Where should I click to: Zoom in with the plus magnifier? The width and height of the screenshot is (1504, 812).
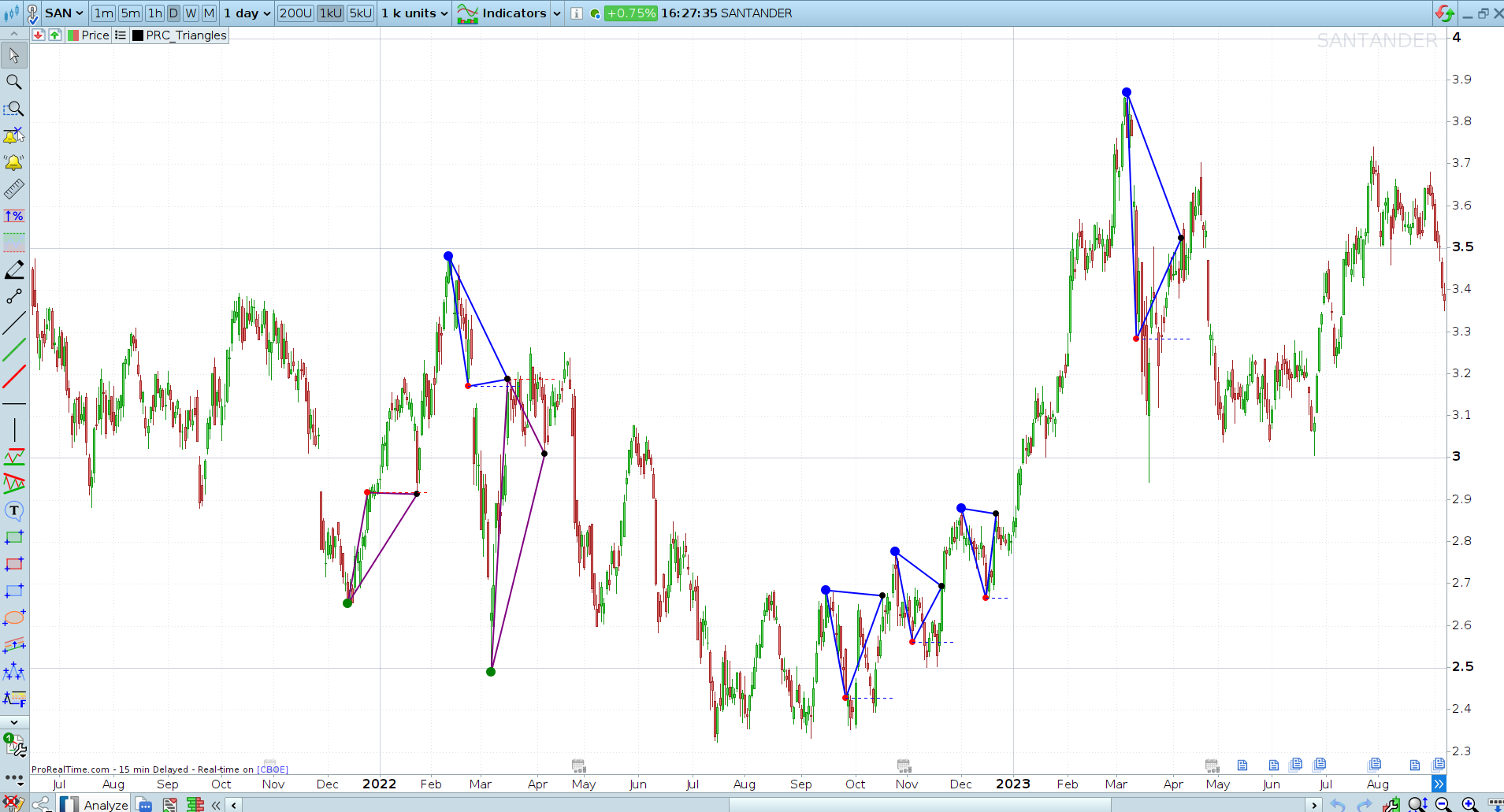point(1470,804)
